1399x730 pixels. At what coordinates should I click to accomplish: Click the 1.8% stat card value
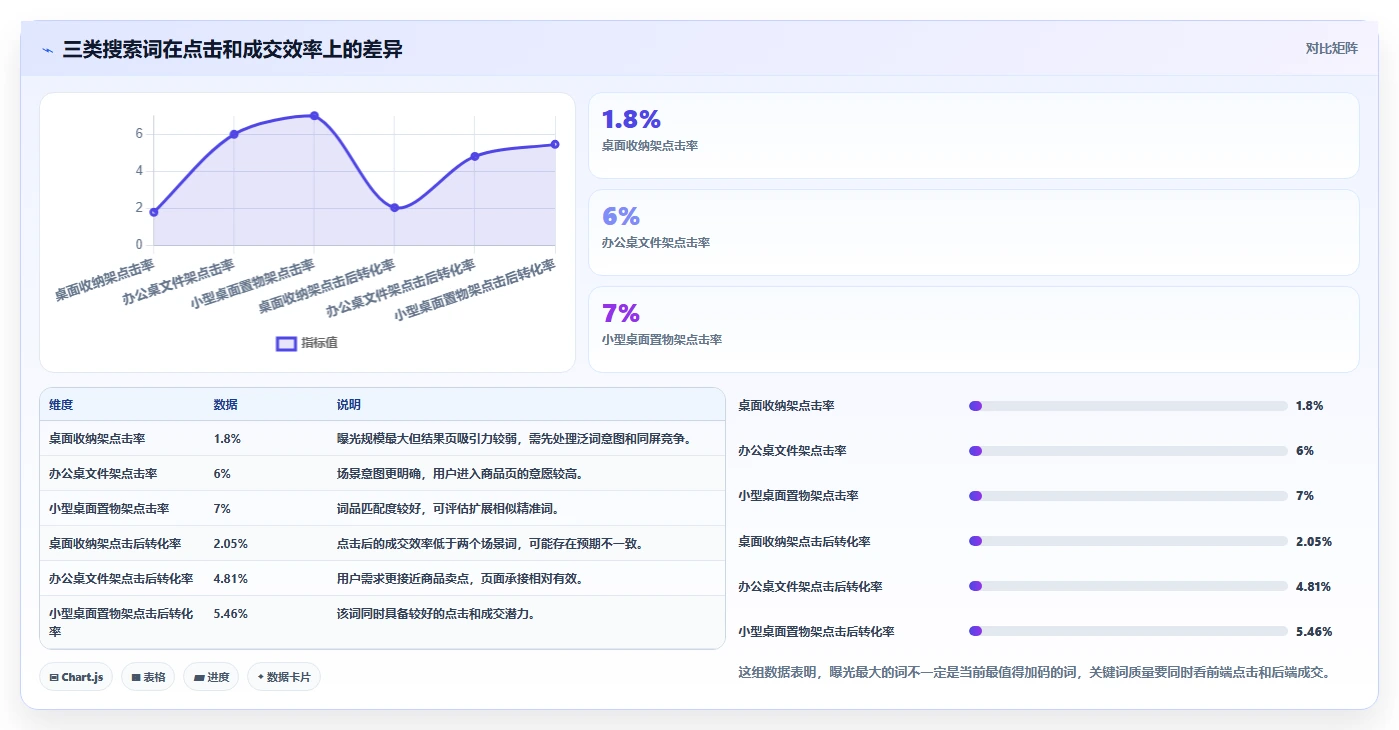coord(631,119)
